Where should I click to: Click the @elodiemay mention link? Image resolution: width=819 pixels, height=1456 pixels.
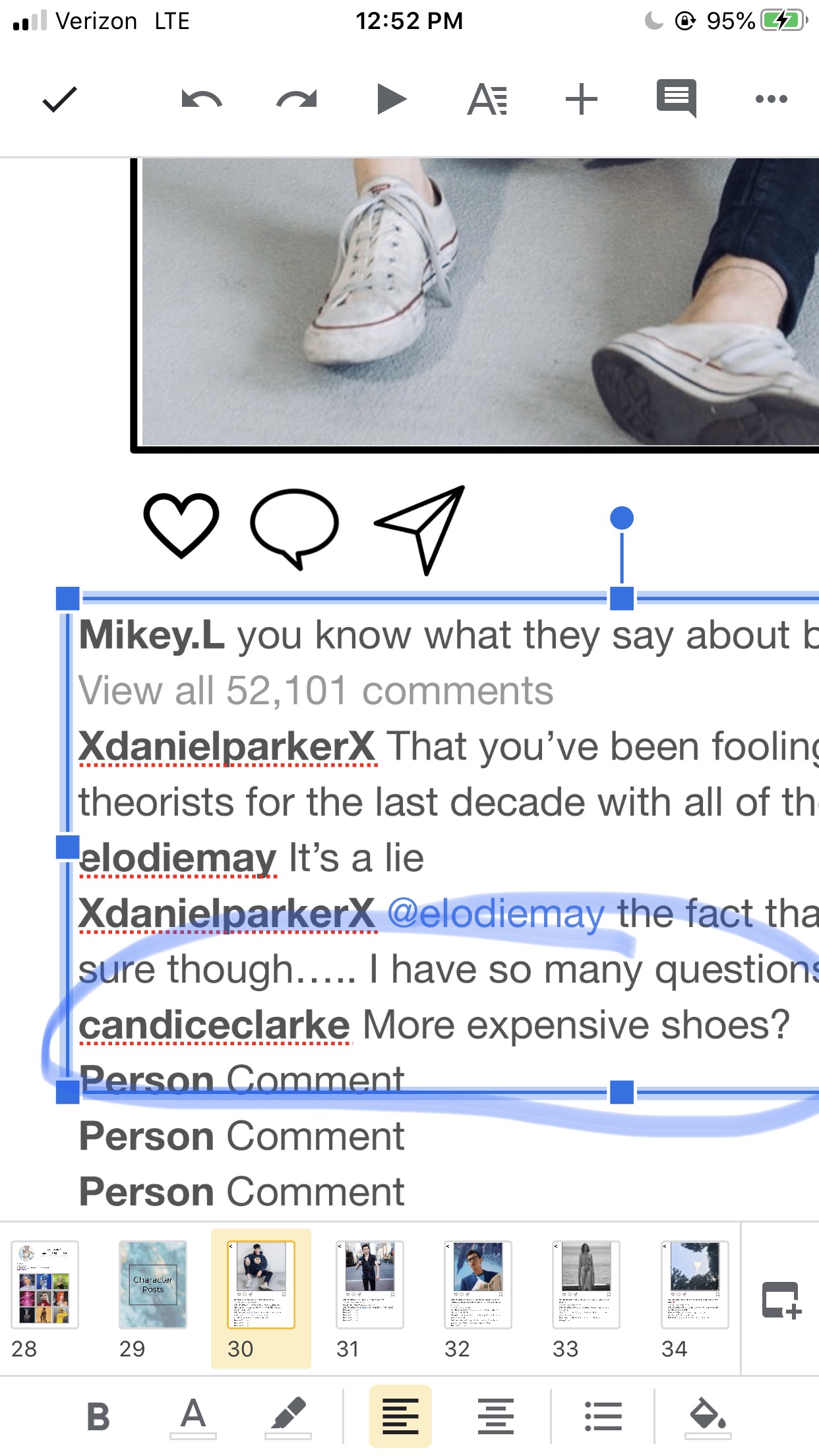[496, 914]
